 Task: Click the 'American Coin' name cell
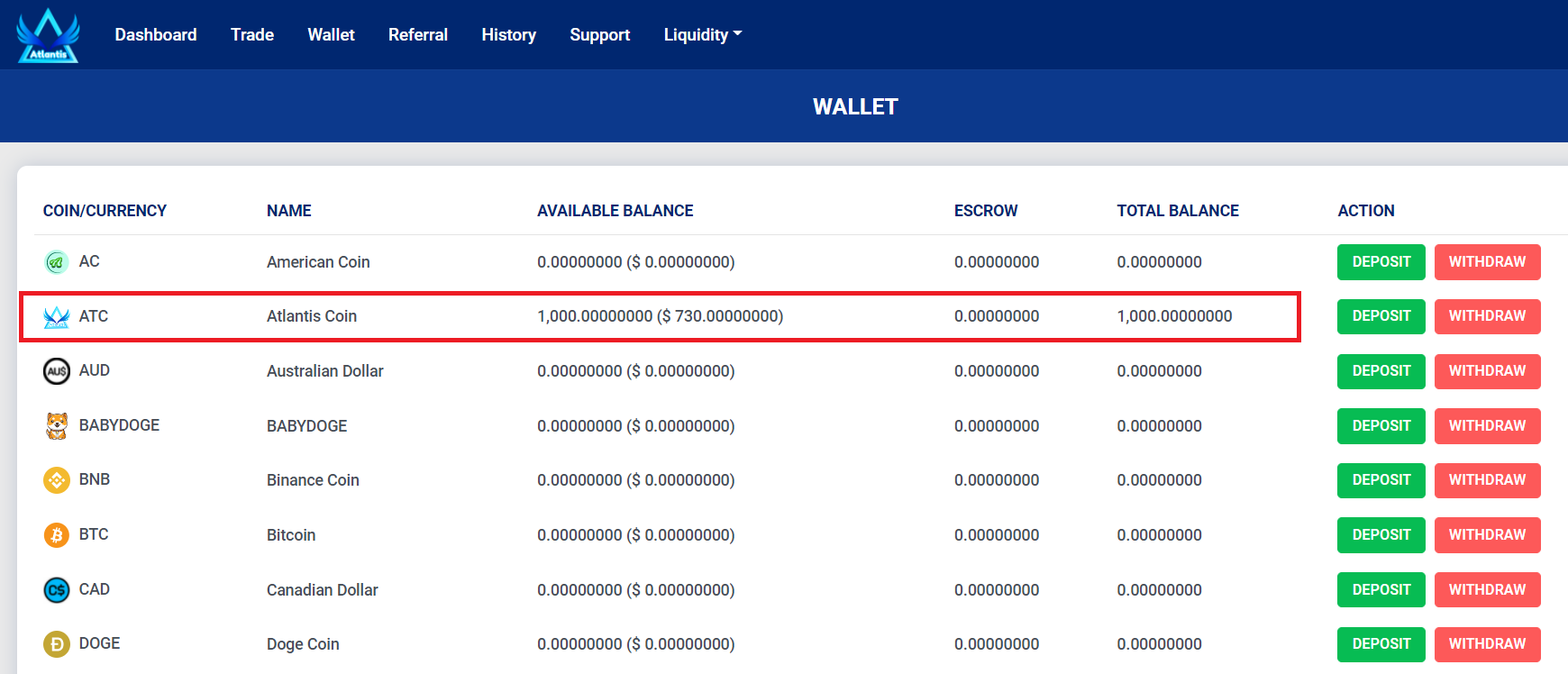coord(318,262)
